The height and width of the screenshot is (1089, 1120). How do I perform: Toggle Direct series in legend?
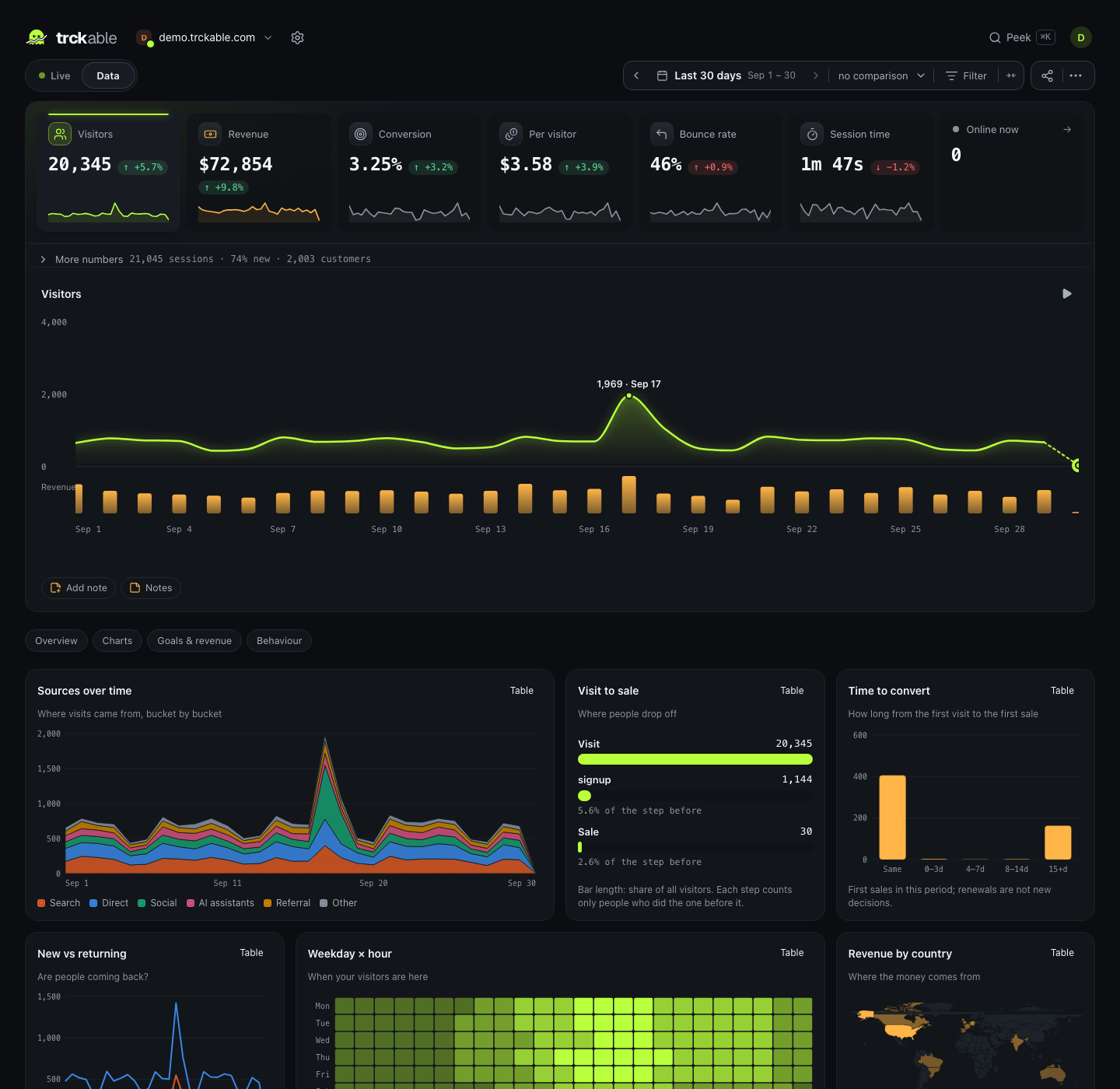pyautogui.click(x=109, y=903)
